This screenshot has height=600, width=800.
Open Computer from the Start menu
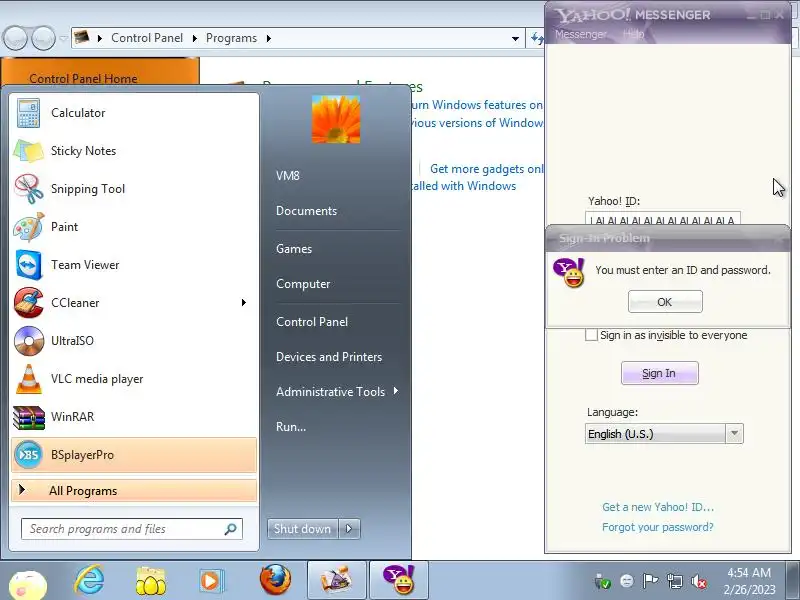pos(303,284)
